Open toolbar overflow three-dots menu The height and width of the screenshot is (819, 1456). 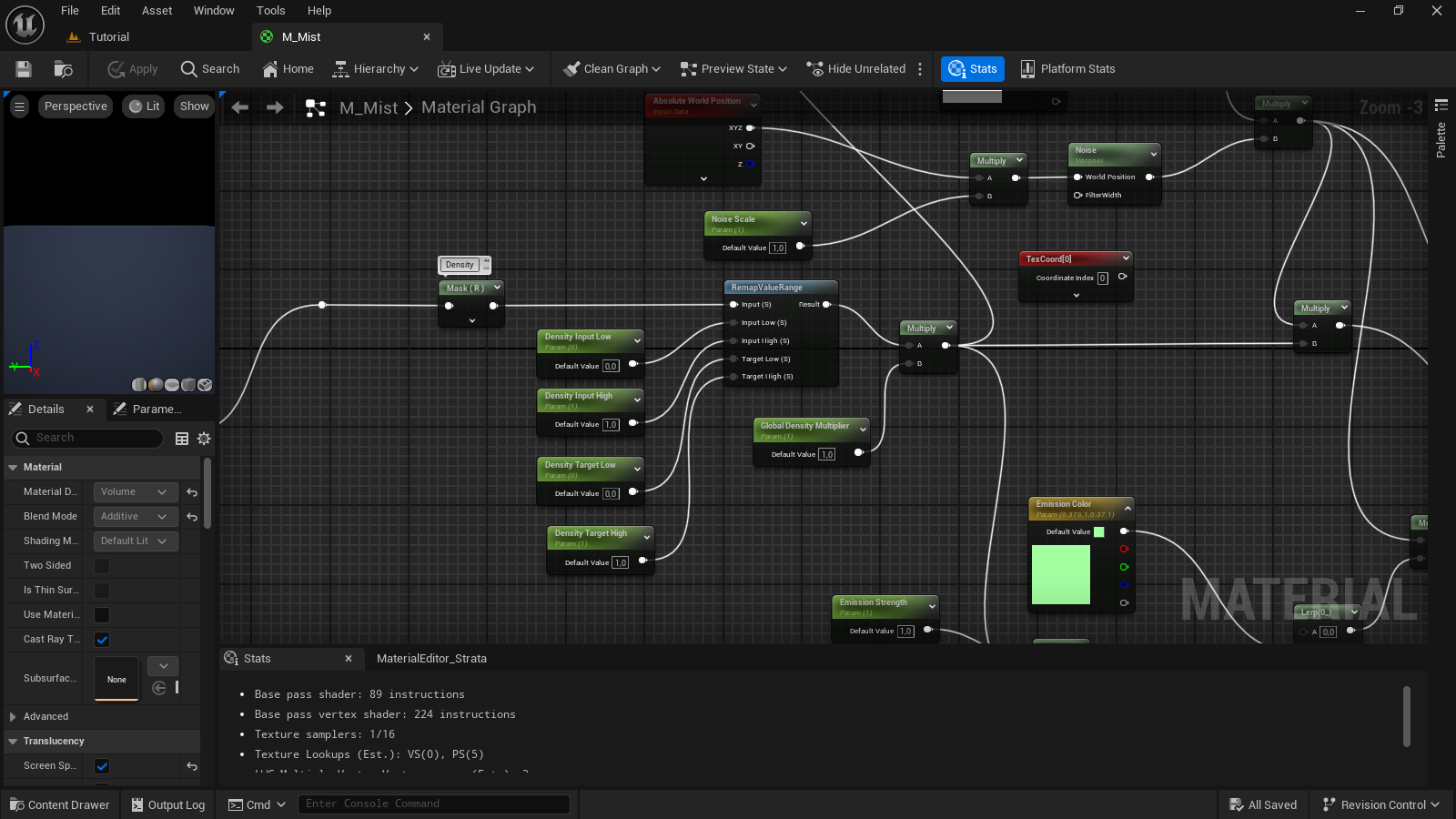(x=920, y=69)
